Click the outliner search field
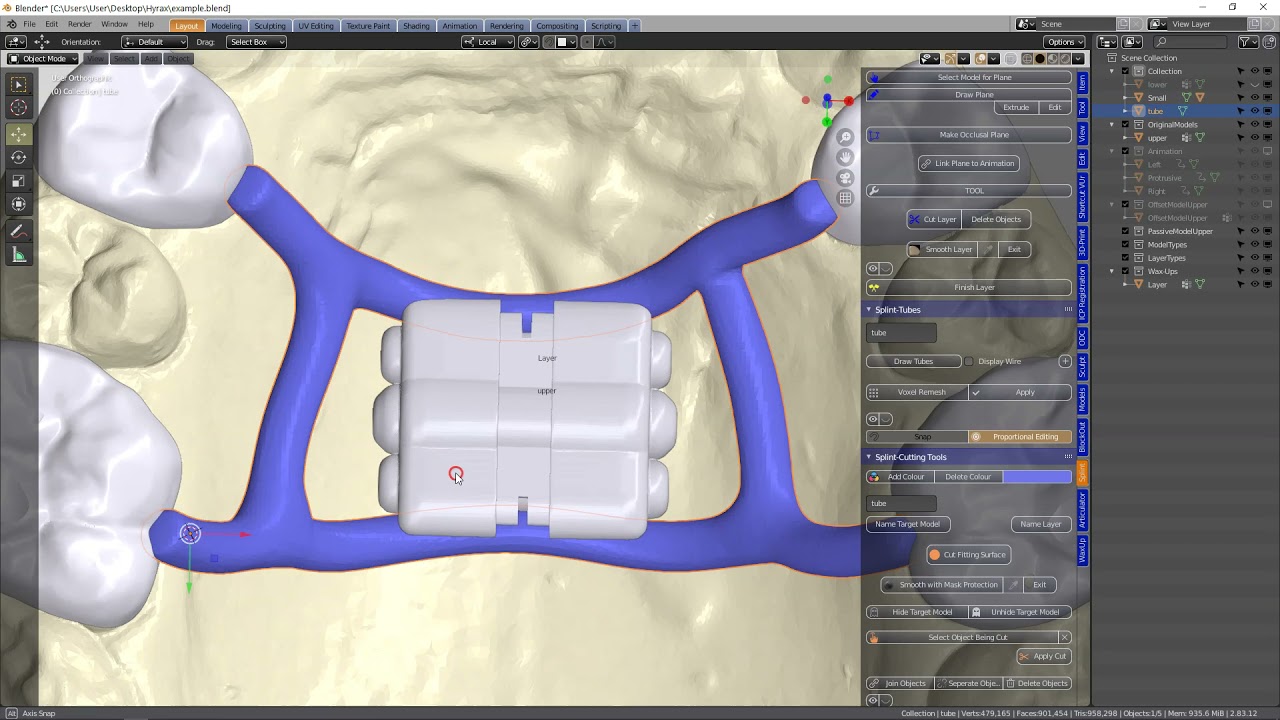This screenshot has height=720, width=1280. coord(1192,42)
